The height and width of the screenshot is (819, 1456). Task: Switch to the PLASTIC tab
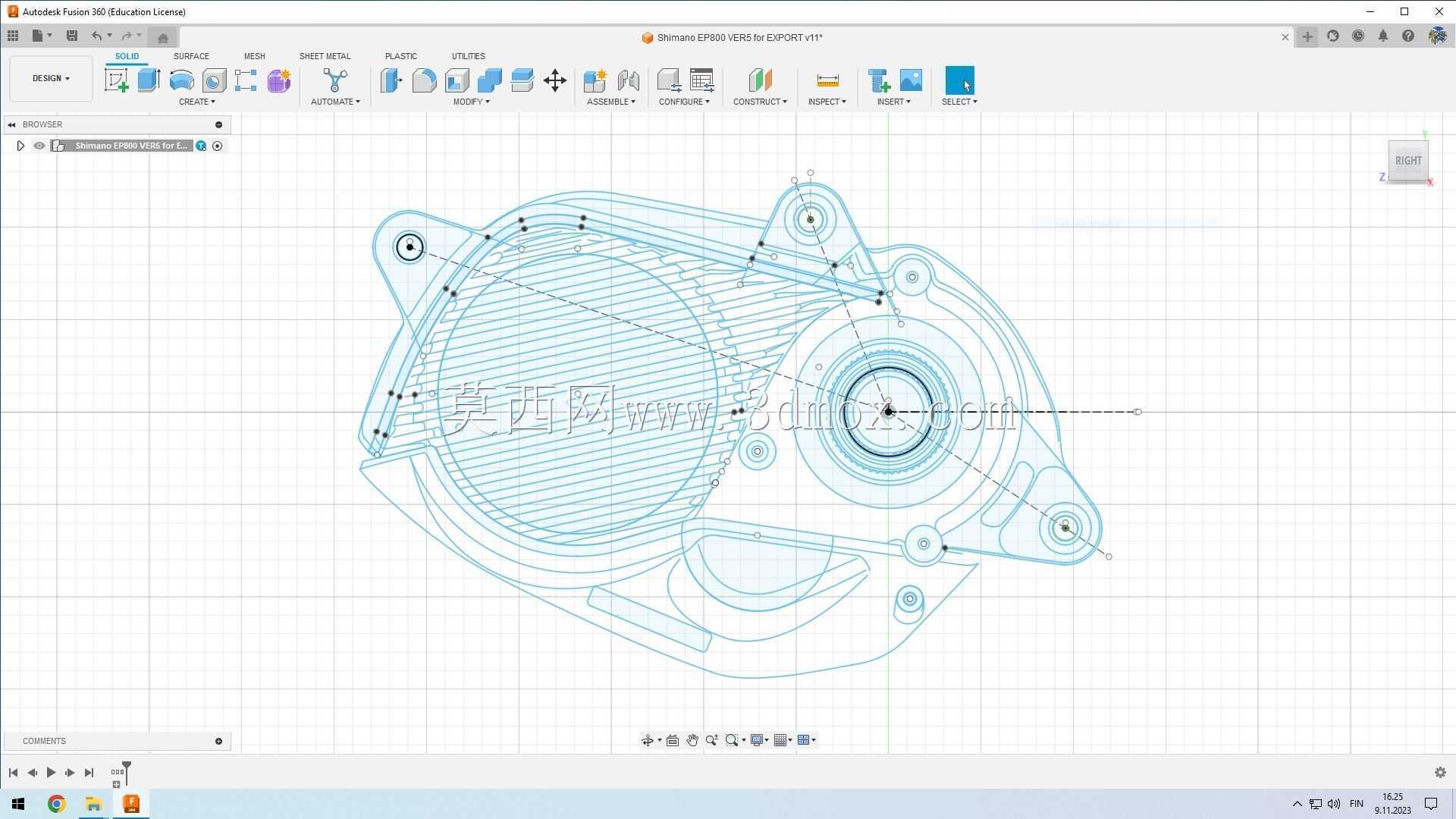pos(400,56)
